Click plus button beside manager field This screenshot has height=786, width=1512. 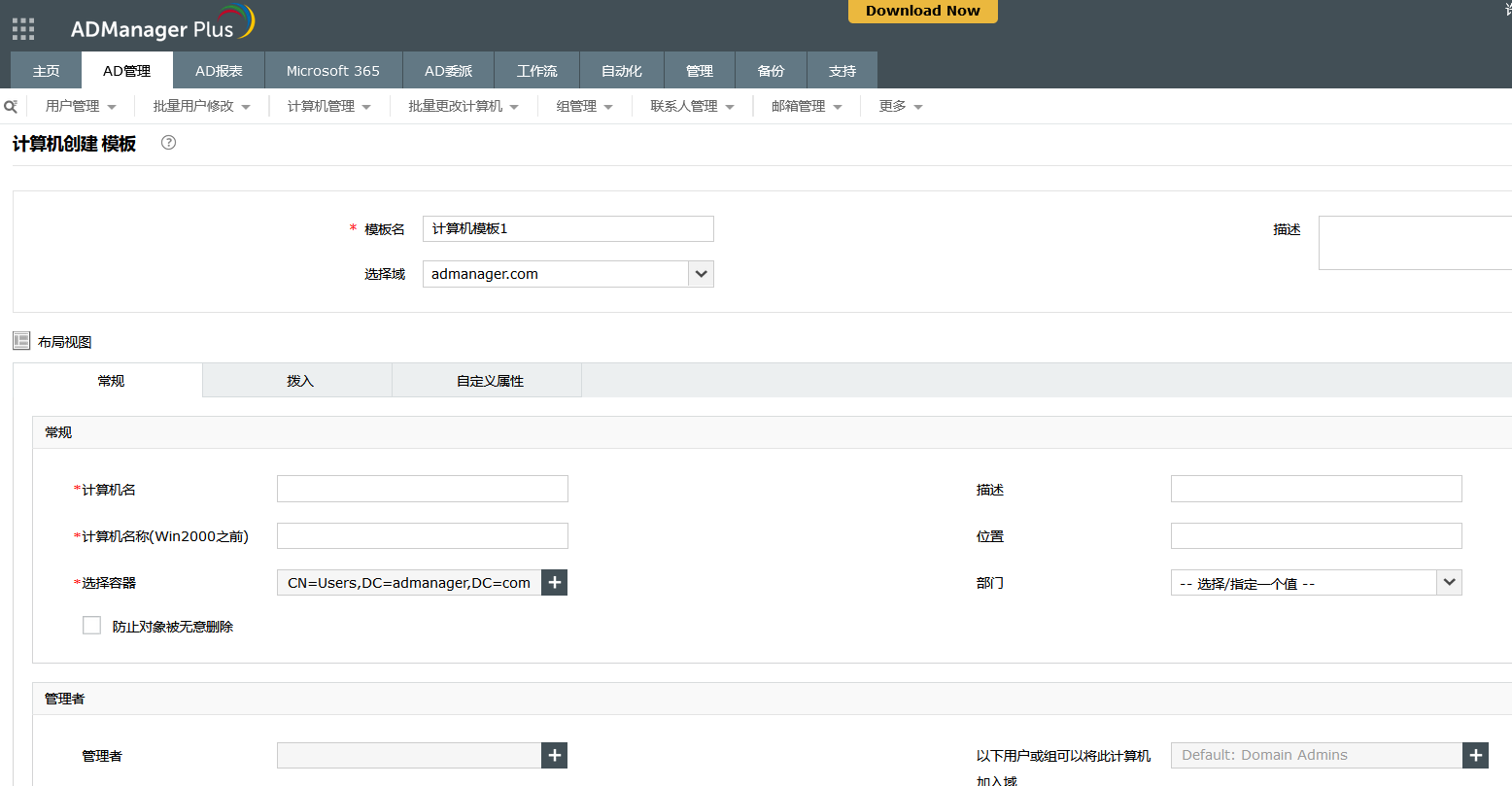[x=554, y=756]
